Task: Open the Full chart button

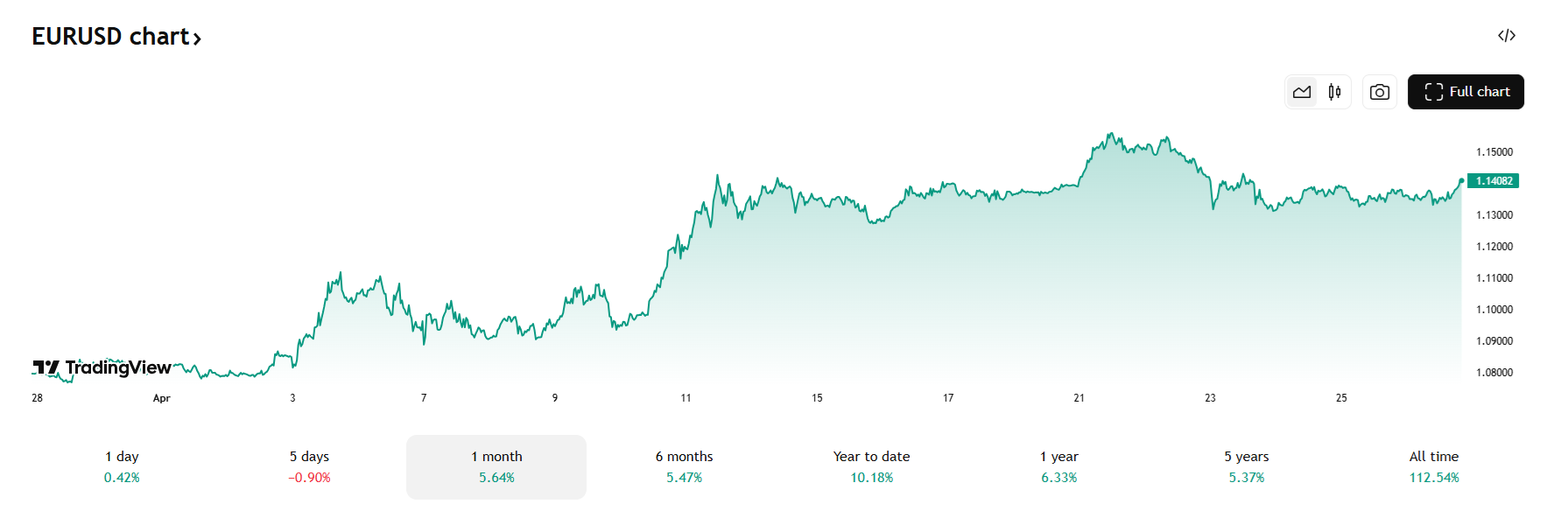Action: 1466,92
